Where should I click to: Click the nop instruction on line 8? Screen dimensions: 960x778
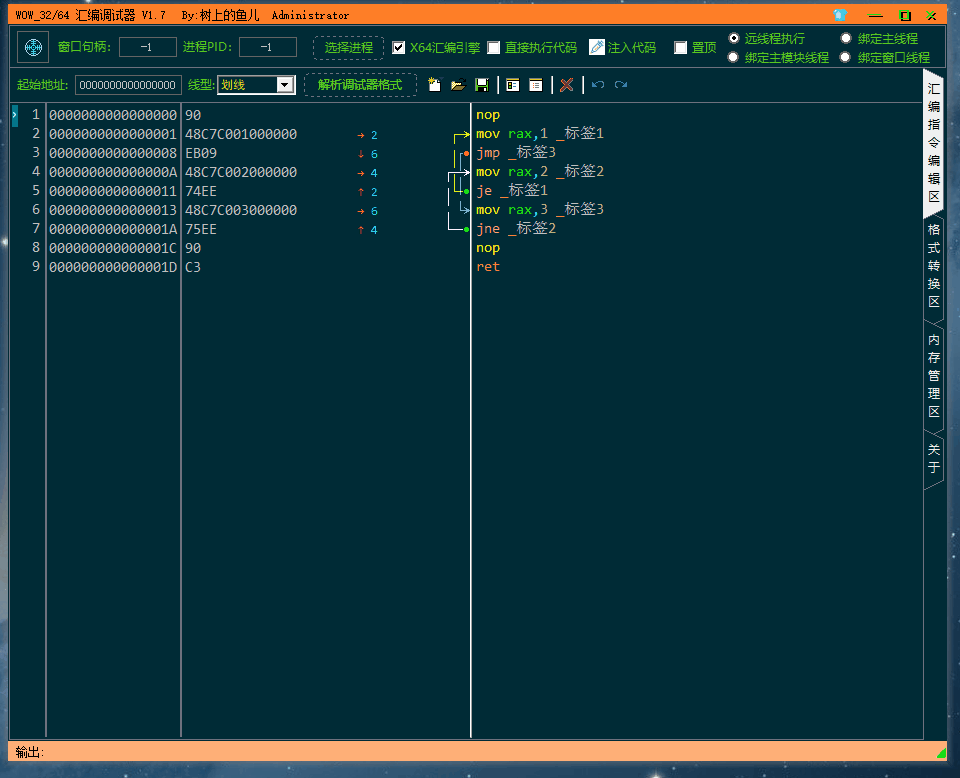pyautogui.click(x=488, y=247)
